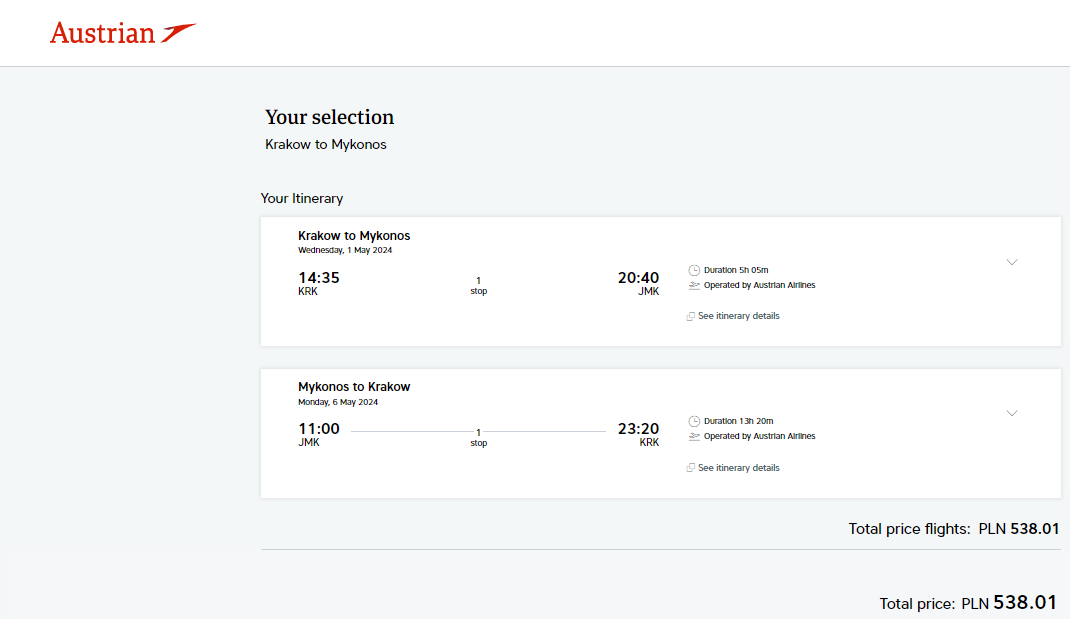
Task: Expand the Krakow to Mykonos flight card
Action: point(1011,262)
